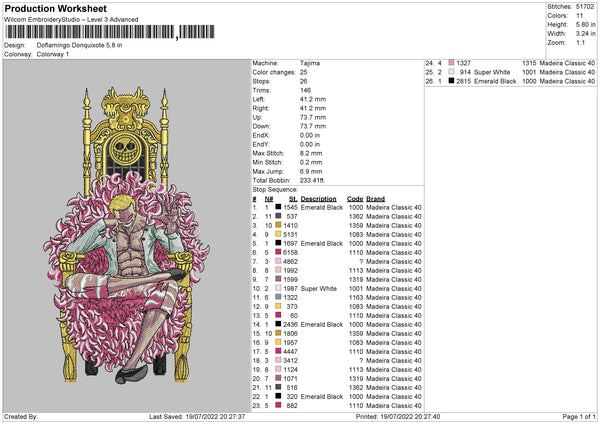This screenshot has width=600, height=424.
Task: Select the light pink swatch beside 4862
Action: pyautogui.click(x=278, y=261)
